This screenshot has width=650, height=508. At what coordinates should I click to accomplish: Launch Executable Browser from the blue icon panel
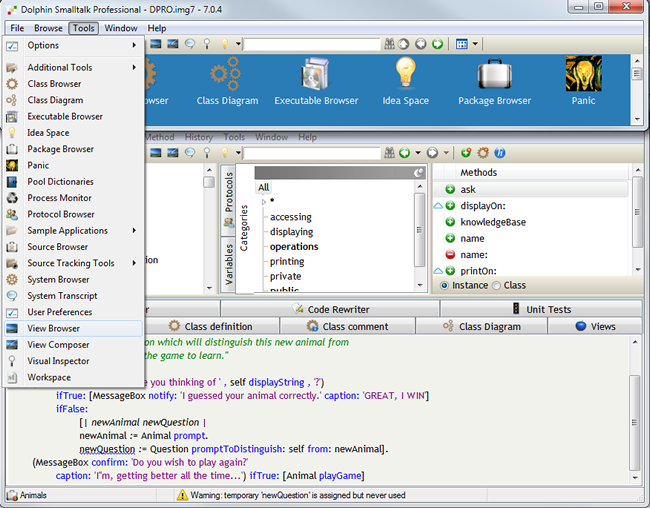316,81
